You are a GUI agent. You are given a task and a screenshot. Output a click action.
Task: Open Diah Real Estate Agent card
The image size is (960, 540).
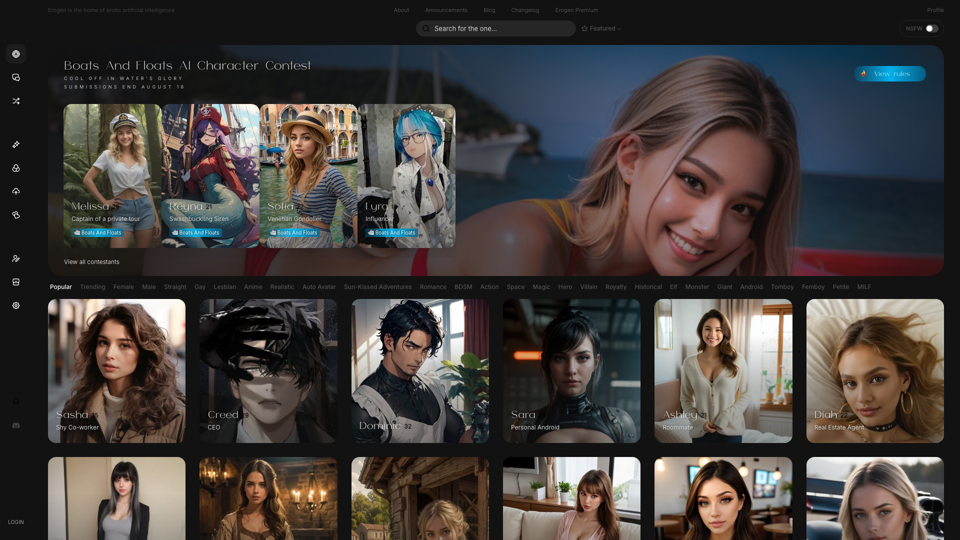coord(875,370)
